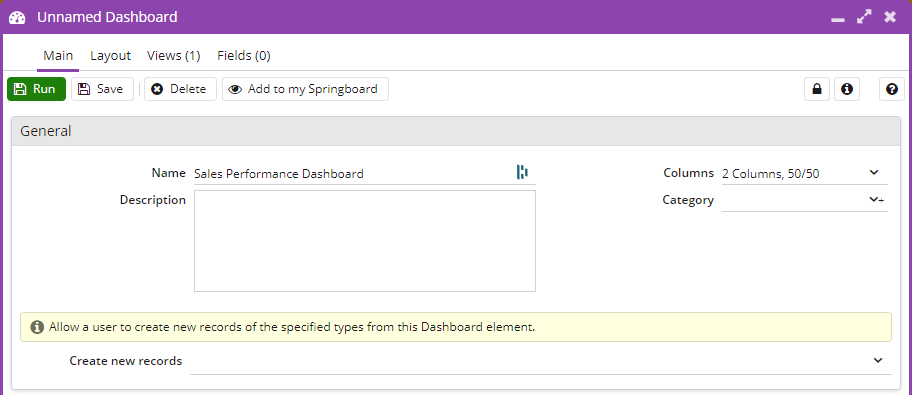
Task: Click into the Description text area
Action: pos(365,241)
